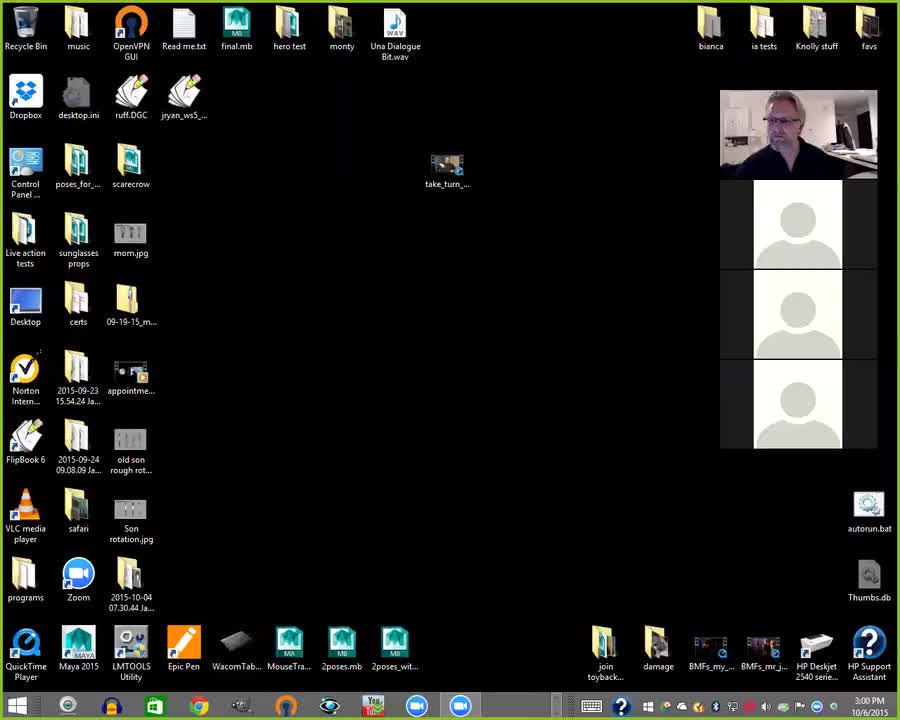Click the Zoom desktop shortcut
This screenshot has height=720, width=900.
pyautogui.click(x=78, y=580)
